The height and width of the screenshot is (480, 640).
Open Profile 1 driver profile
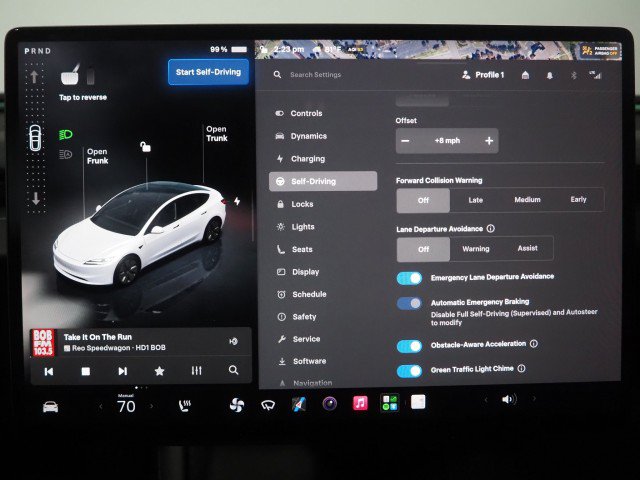(x=483, y=75)
